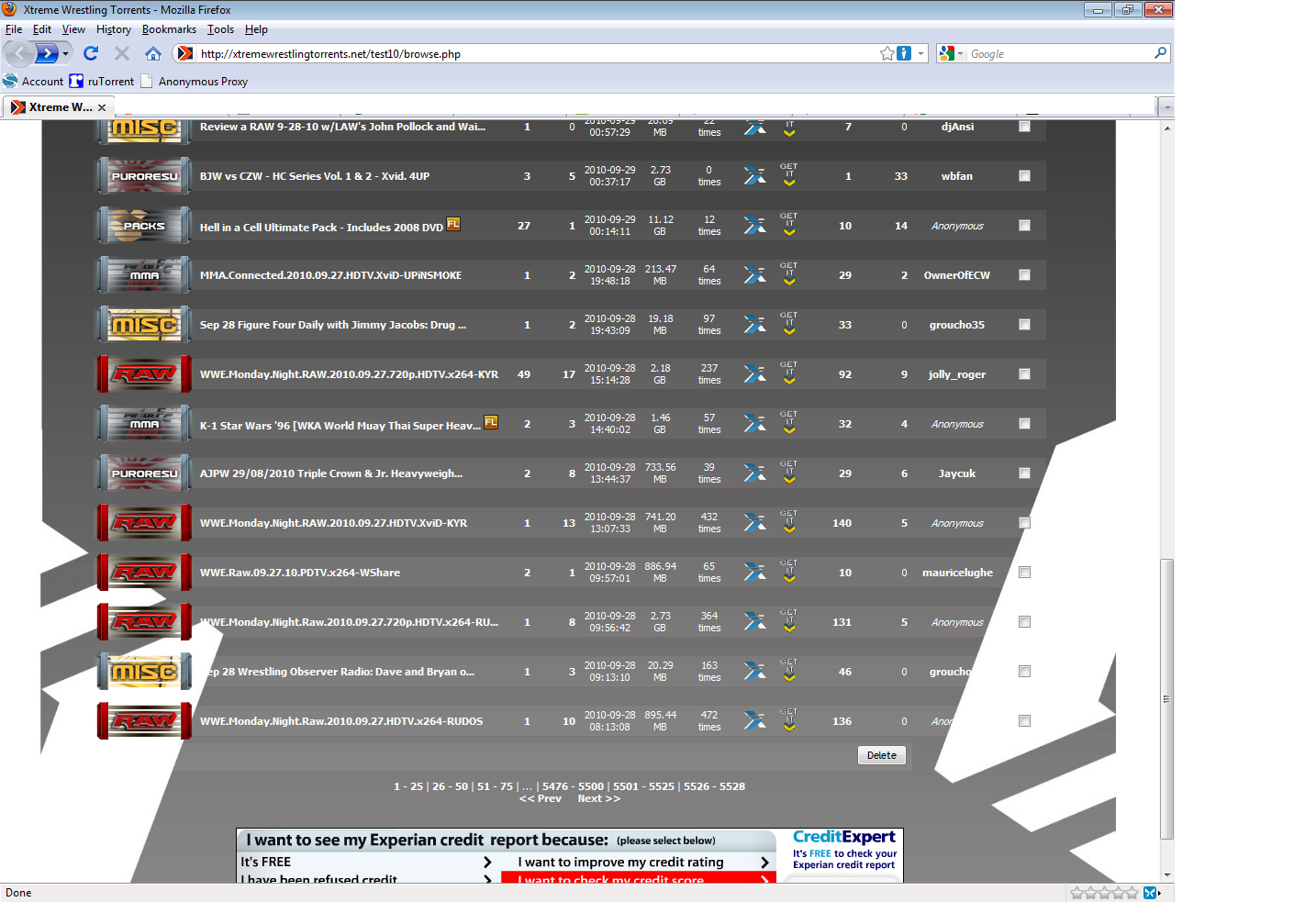Open the File menu

(14, 29)
